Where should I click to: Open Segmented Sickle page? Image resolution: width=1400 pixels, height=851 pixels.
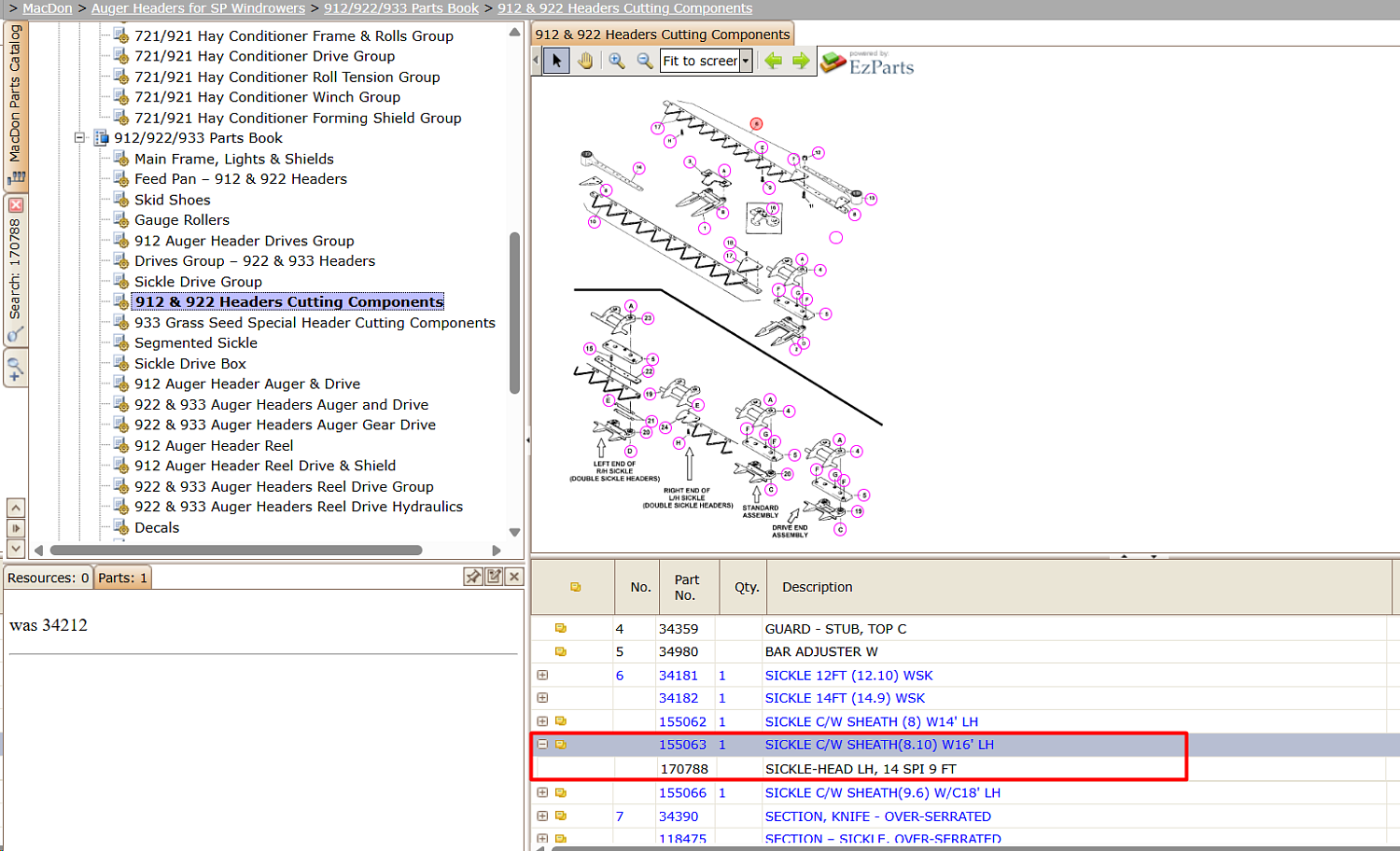pyautogui.click(x=196, y=343)
